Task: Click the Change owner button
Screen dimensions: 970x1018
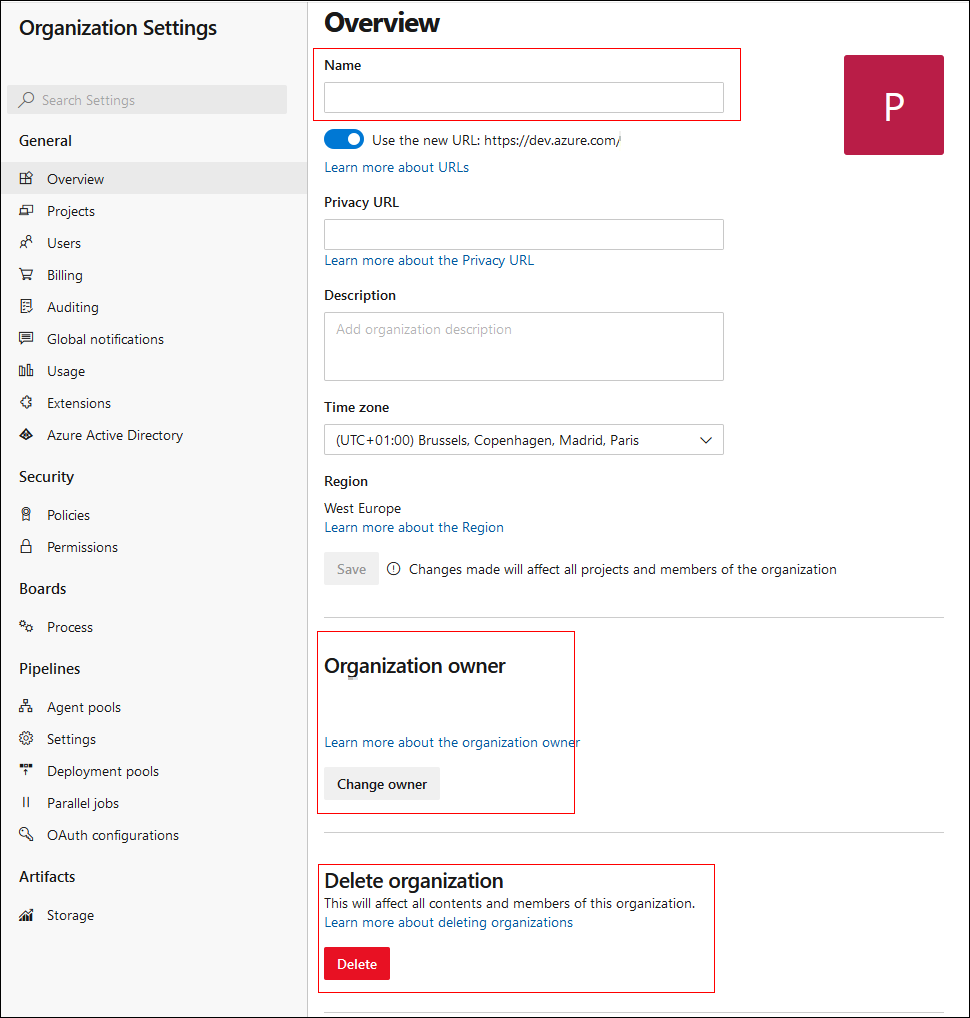Action: point(382,784)
